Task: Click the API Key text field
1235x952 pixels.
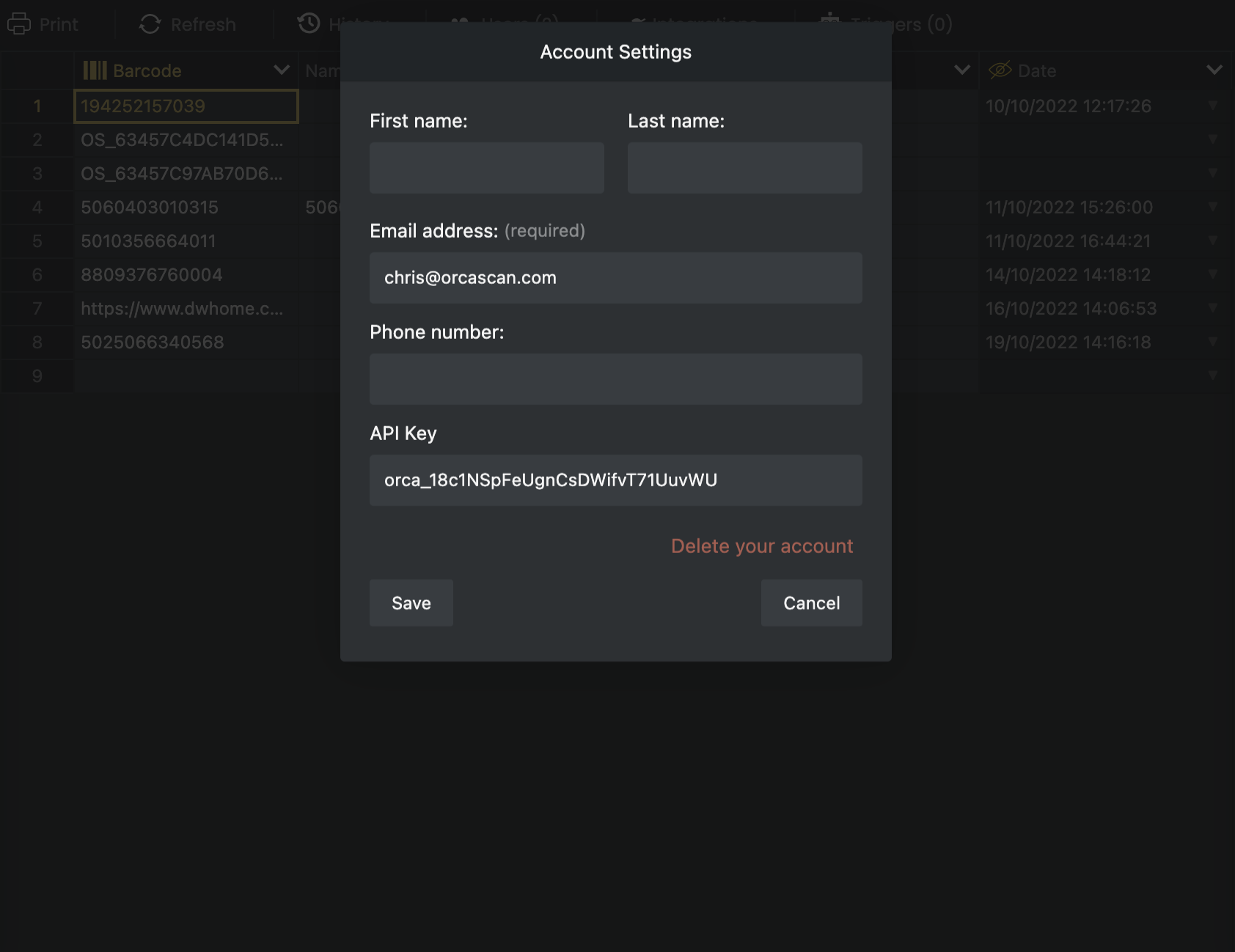Action: (x=615, y=480)
